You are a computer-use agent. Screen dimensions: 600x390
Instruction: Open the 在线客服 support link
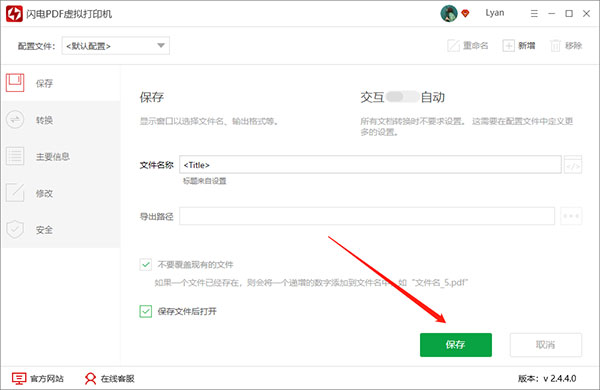tap(110, 379)
